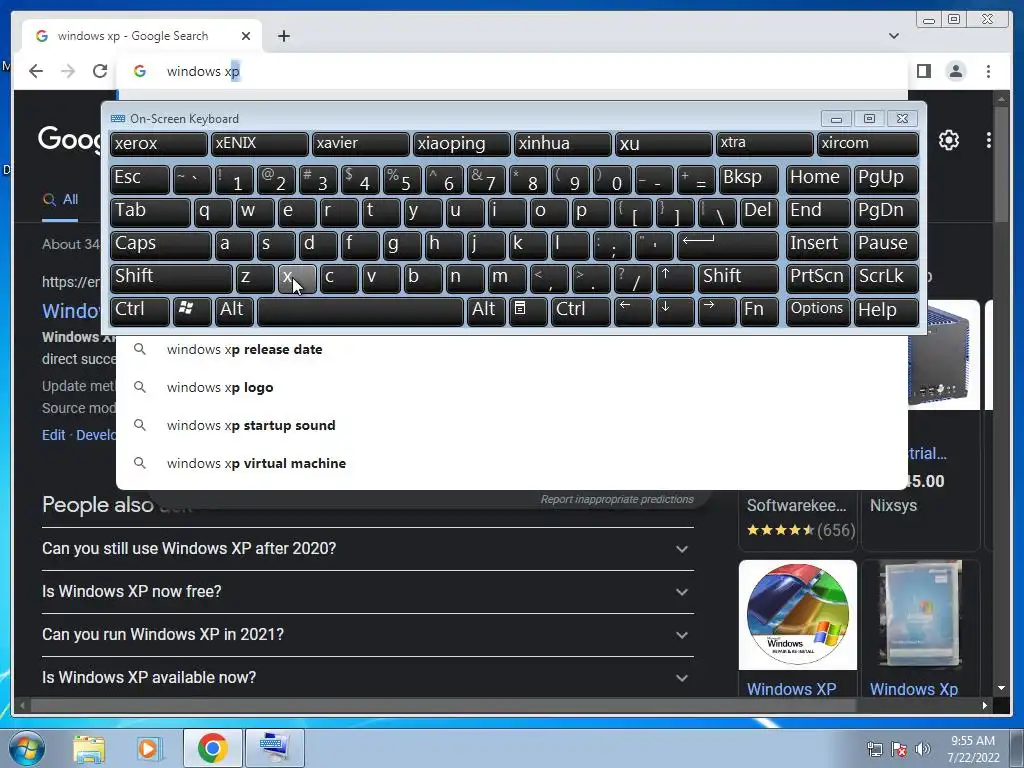Switch to the All search results tab
This screenshot has width=1024, height=768.
[x=61, y=200]
